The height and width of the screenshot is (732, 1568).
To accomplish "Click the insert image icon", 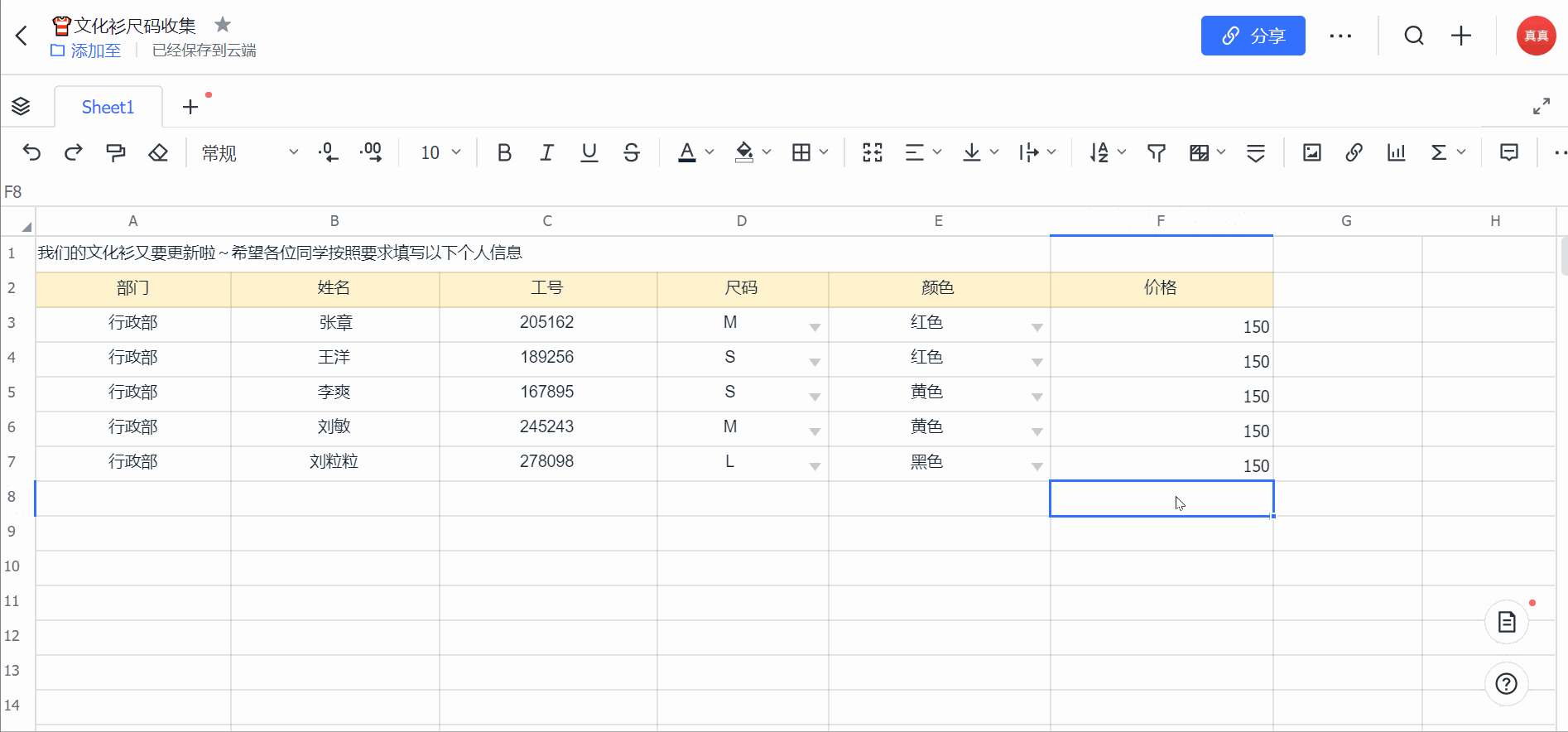I will pyautogui.click(x=1312, y=152).
